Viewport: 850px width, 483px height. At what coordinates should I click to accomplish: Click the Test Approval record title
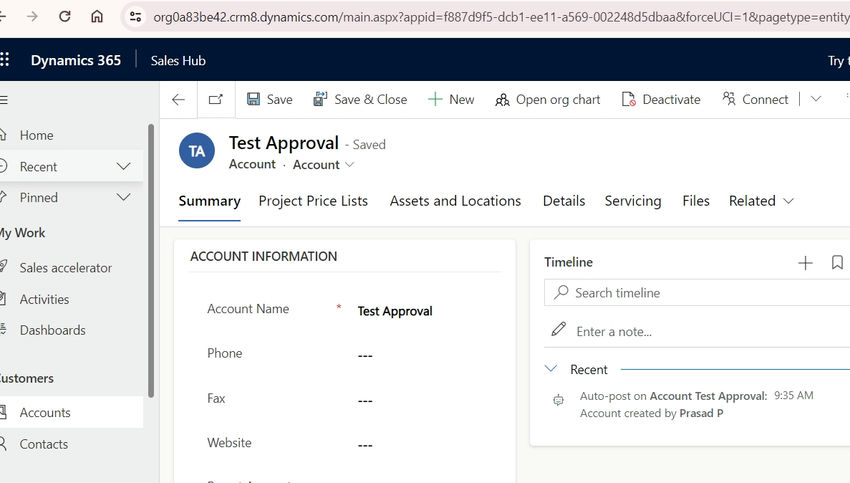pyautogui.click(x=284, y=143)
